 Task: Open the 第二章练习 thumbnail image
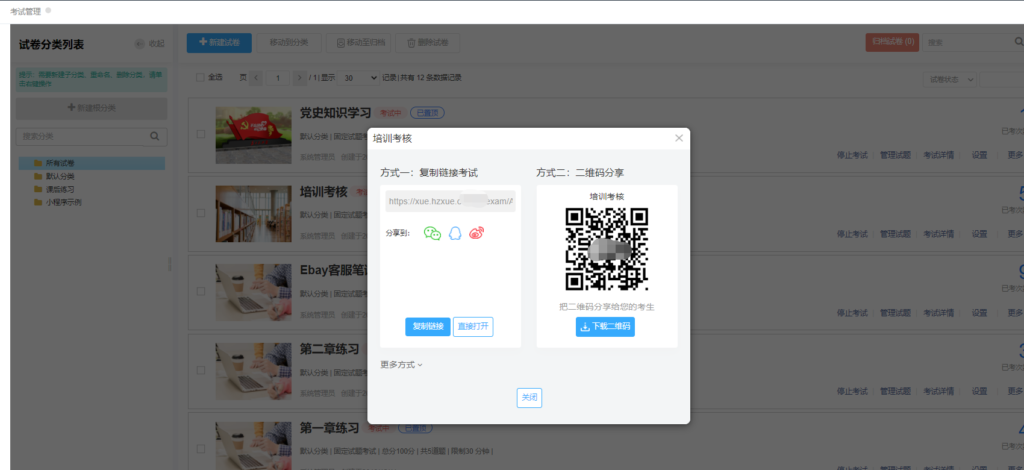pyautogui.click(x=253, y=371)
